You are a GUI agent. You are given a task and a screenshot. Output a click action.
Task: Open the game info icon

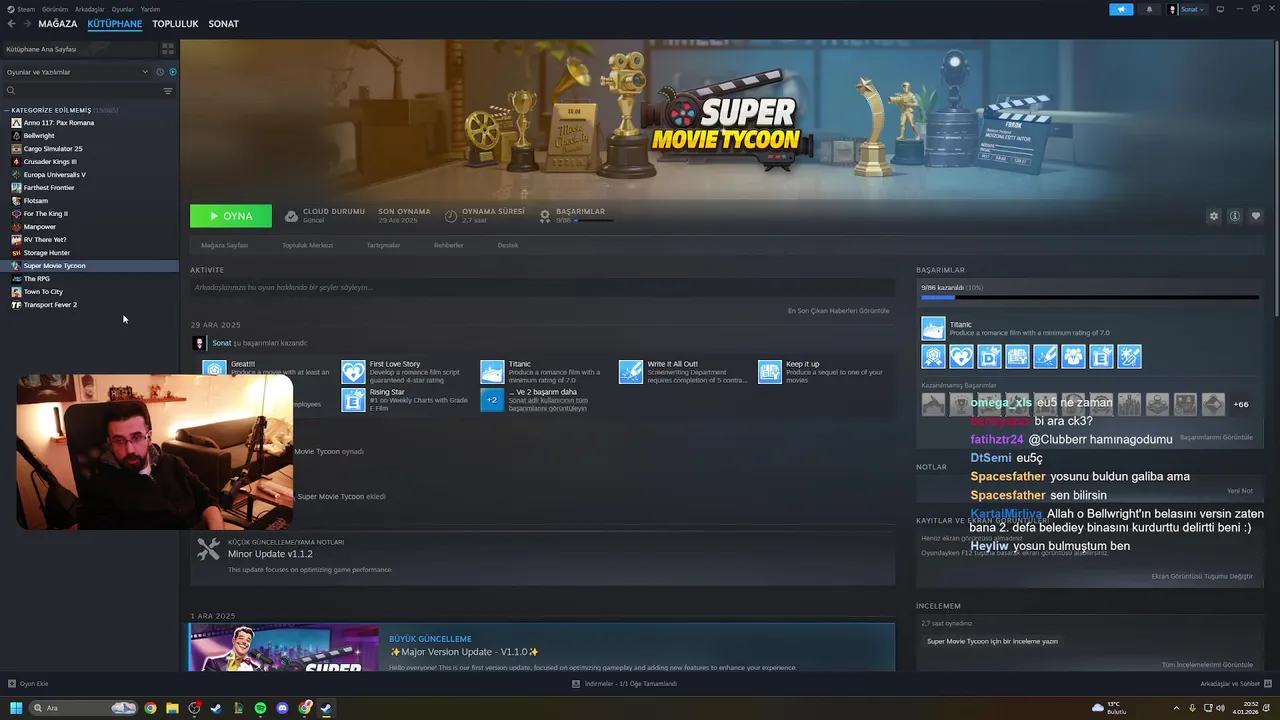pyautogui.click(x=1235, y=216)
